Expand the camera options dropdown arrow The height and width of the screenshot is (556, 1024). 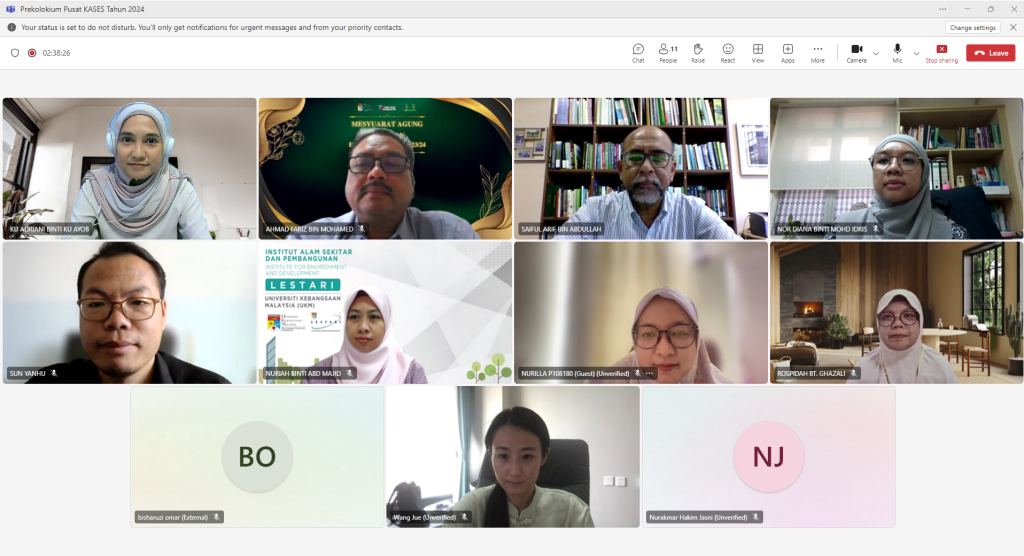pyautogui.click(x=876, y=53)
